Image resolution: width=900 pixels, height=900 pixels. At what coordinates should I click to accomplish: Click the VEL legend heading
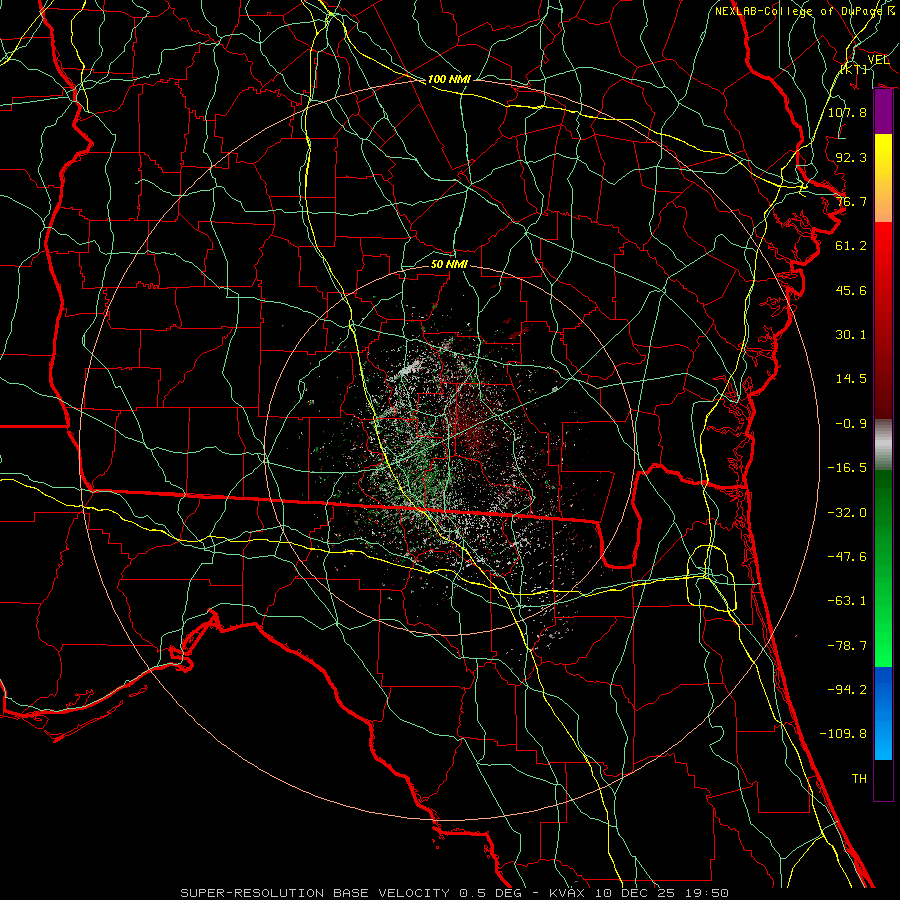878,60
